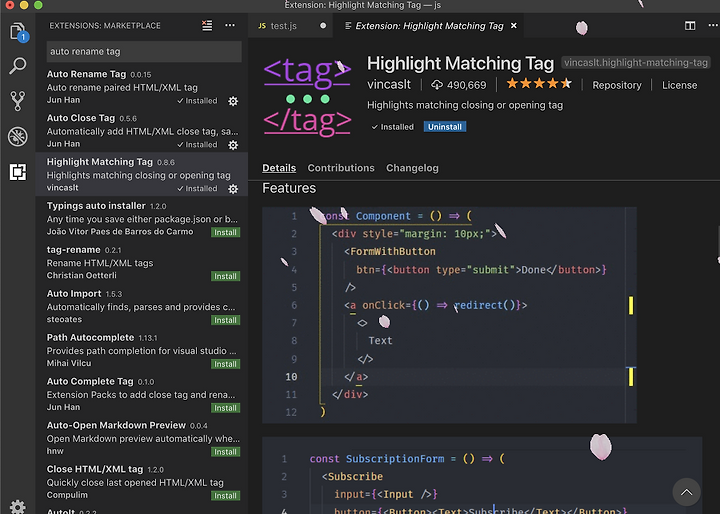
Task: Open the Source Control view
Action: click(x=17, y=101)
